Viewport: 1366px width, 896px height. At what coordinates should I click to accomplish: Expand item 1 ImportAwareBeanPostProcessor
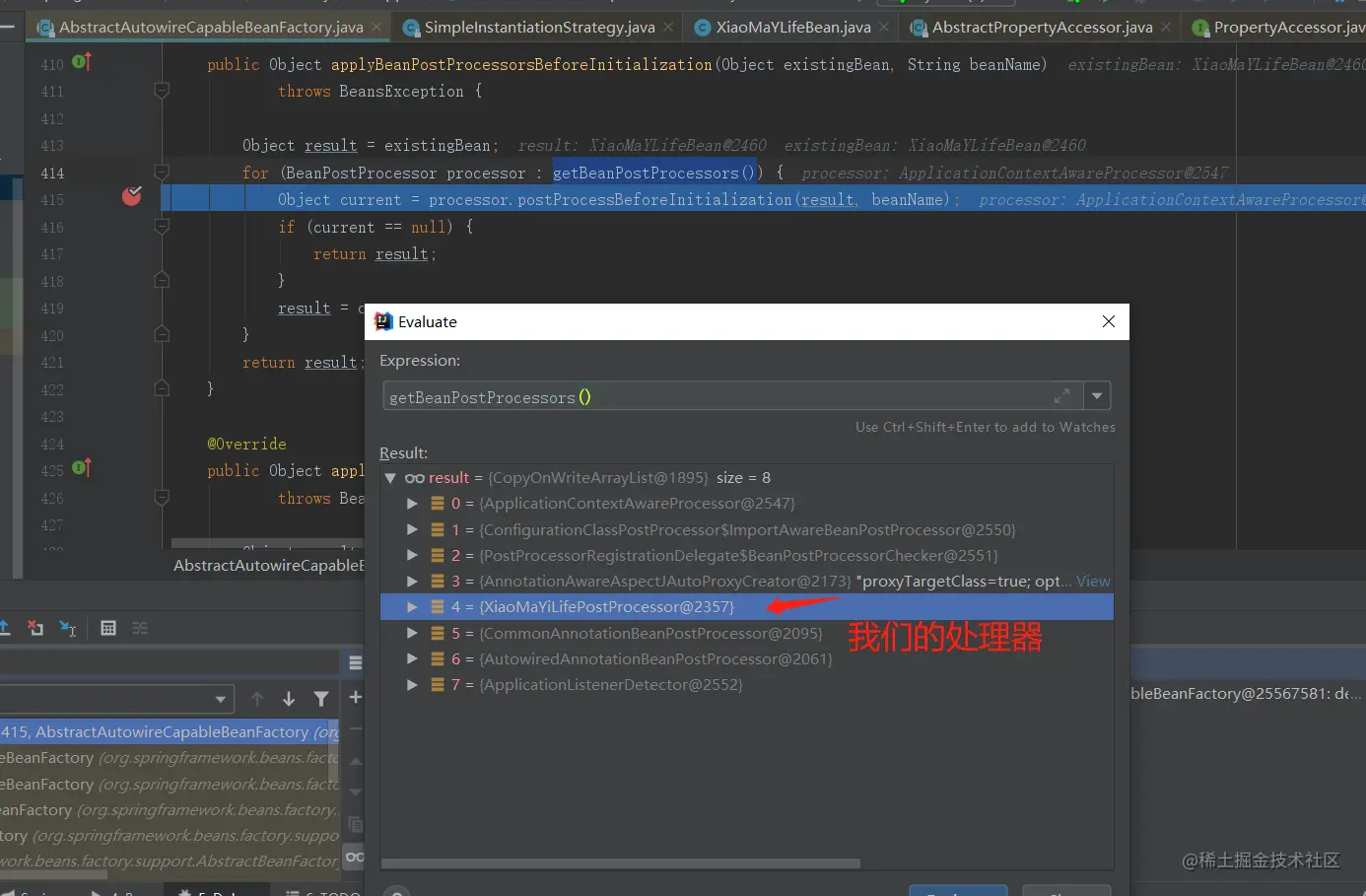(x=412, y=529)
